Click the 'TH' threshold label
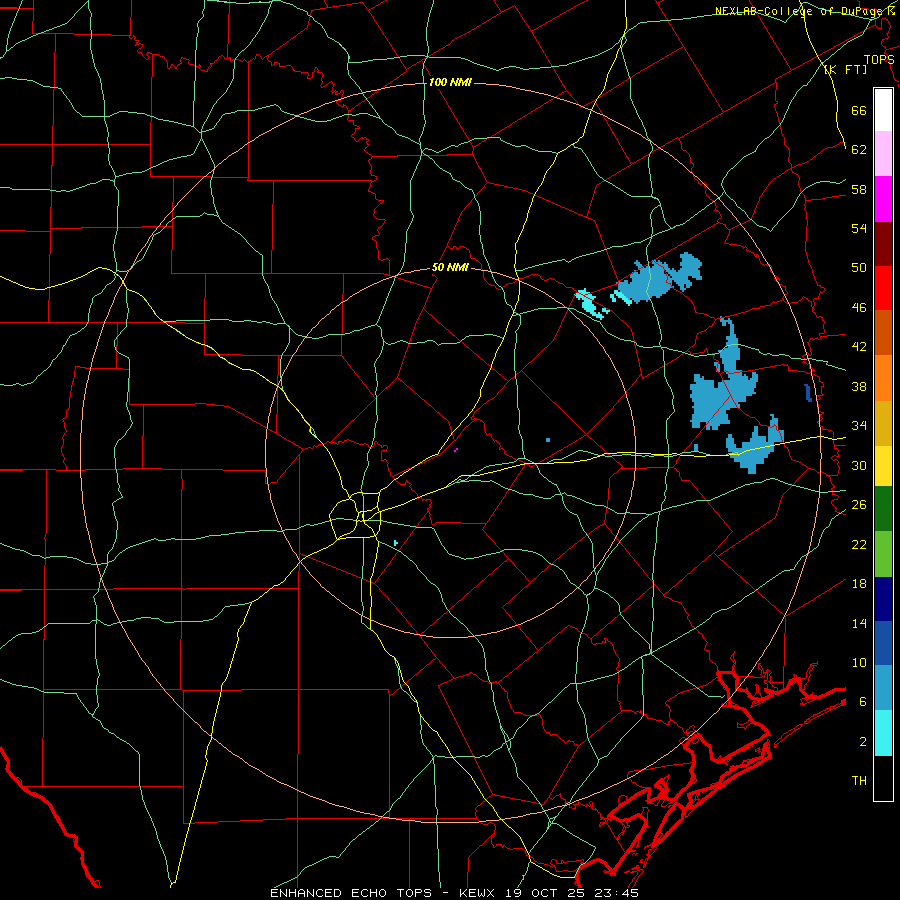This screenshot has width=900, height=900. (859, 781)
